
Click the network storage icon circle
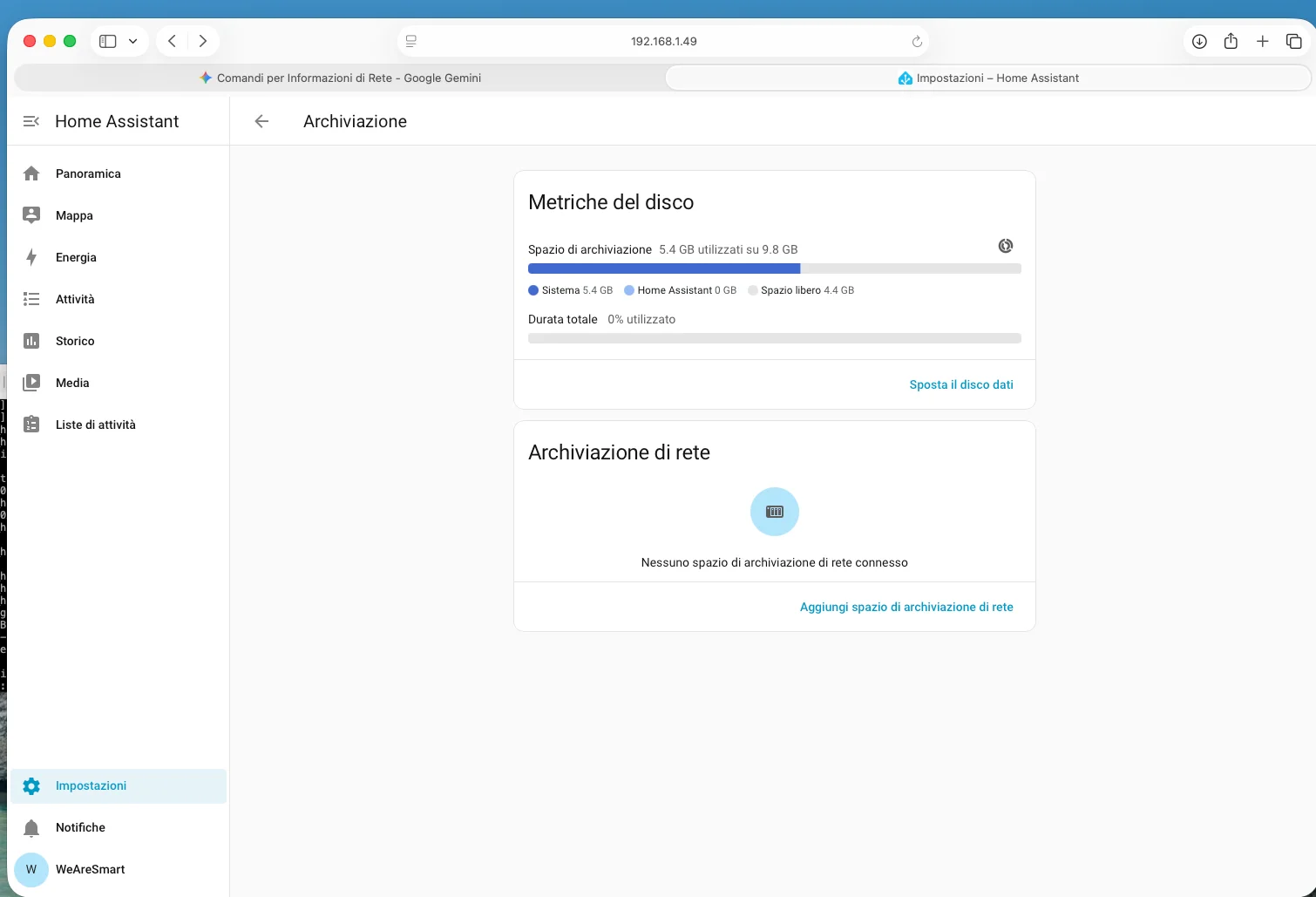775,512
